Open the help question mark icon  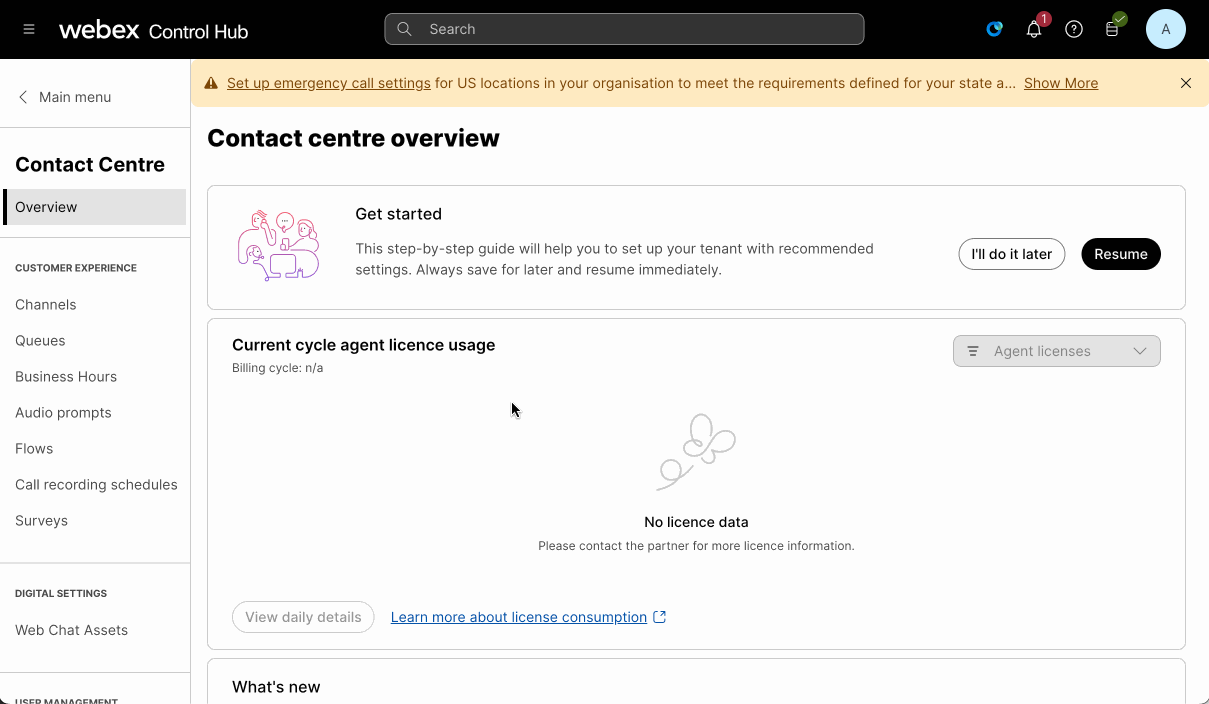pyautogui.click(x=1074, y=30)
